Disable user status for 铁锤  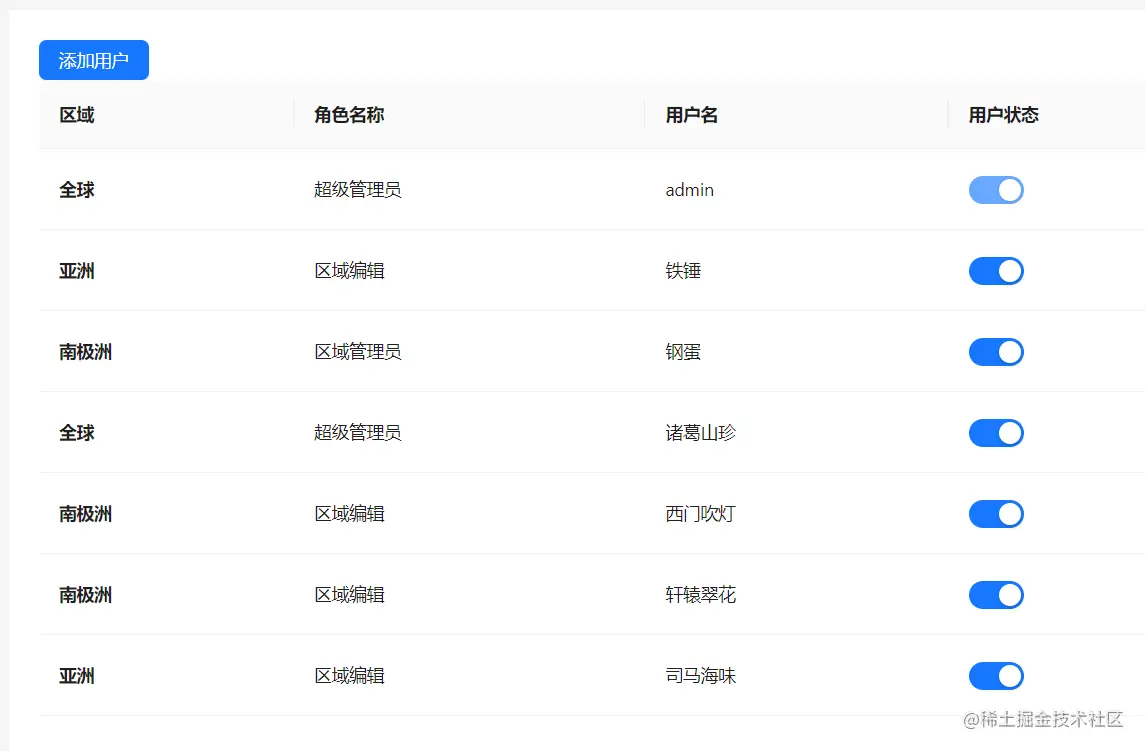(x=996, y=271)
